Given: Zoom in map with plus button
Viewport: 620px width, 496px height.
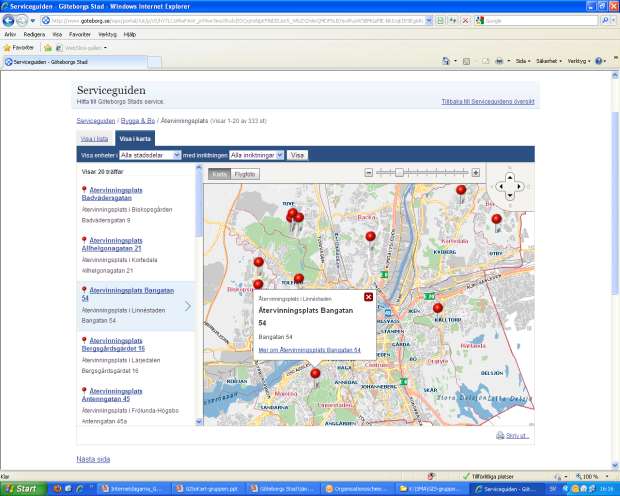Looking at the screenshot, I should tap(476, 172).
